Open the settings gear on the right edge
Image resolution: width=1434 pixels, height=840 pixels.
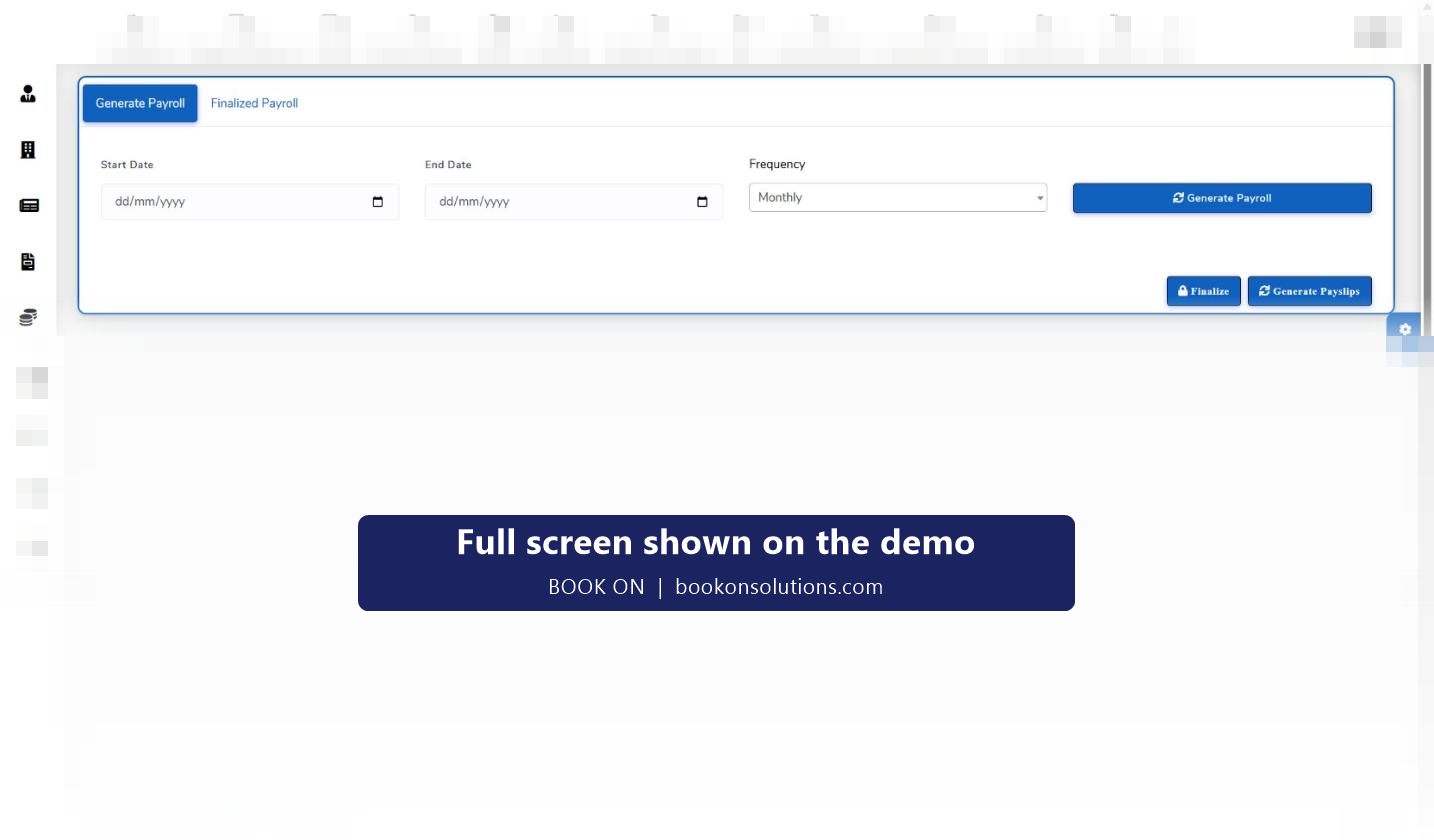click(1405, 329)
